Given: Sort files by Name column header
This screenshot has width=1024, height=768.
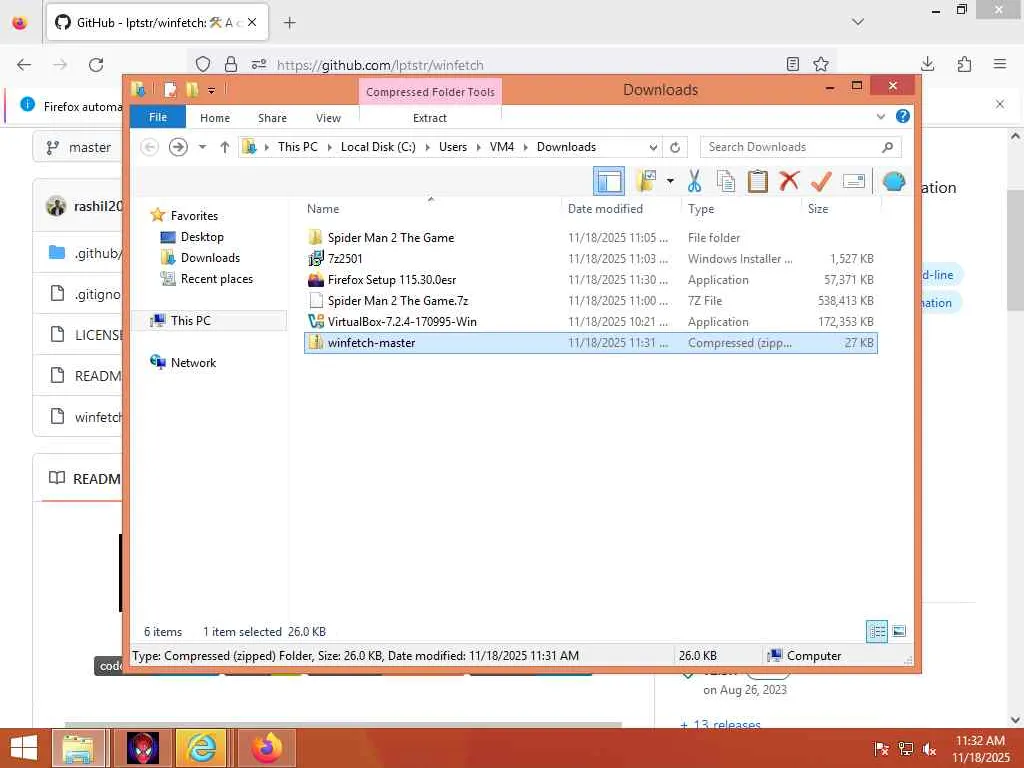Looking at the screenshot, I should pyautogui.click(x=323, y=209).
